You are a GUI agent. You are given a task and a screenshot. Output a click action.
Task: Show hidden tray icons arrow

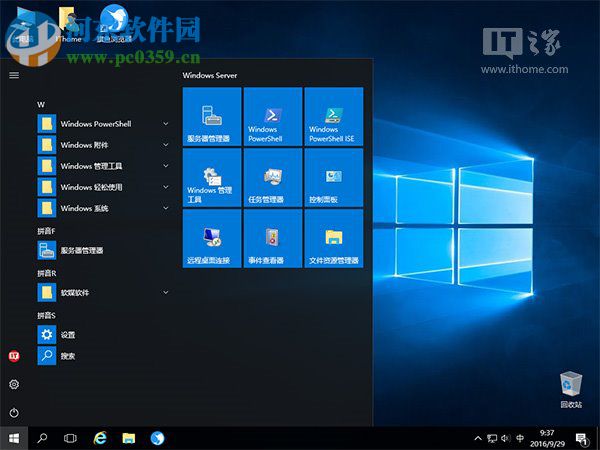click(478, 439)
